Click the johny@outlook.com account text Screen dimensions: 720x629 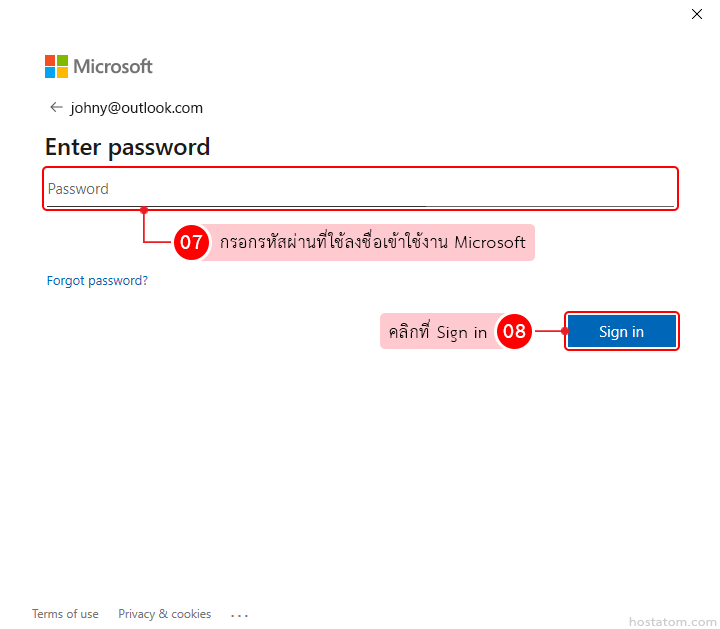point(136,108)
